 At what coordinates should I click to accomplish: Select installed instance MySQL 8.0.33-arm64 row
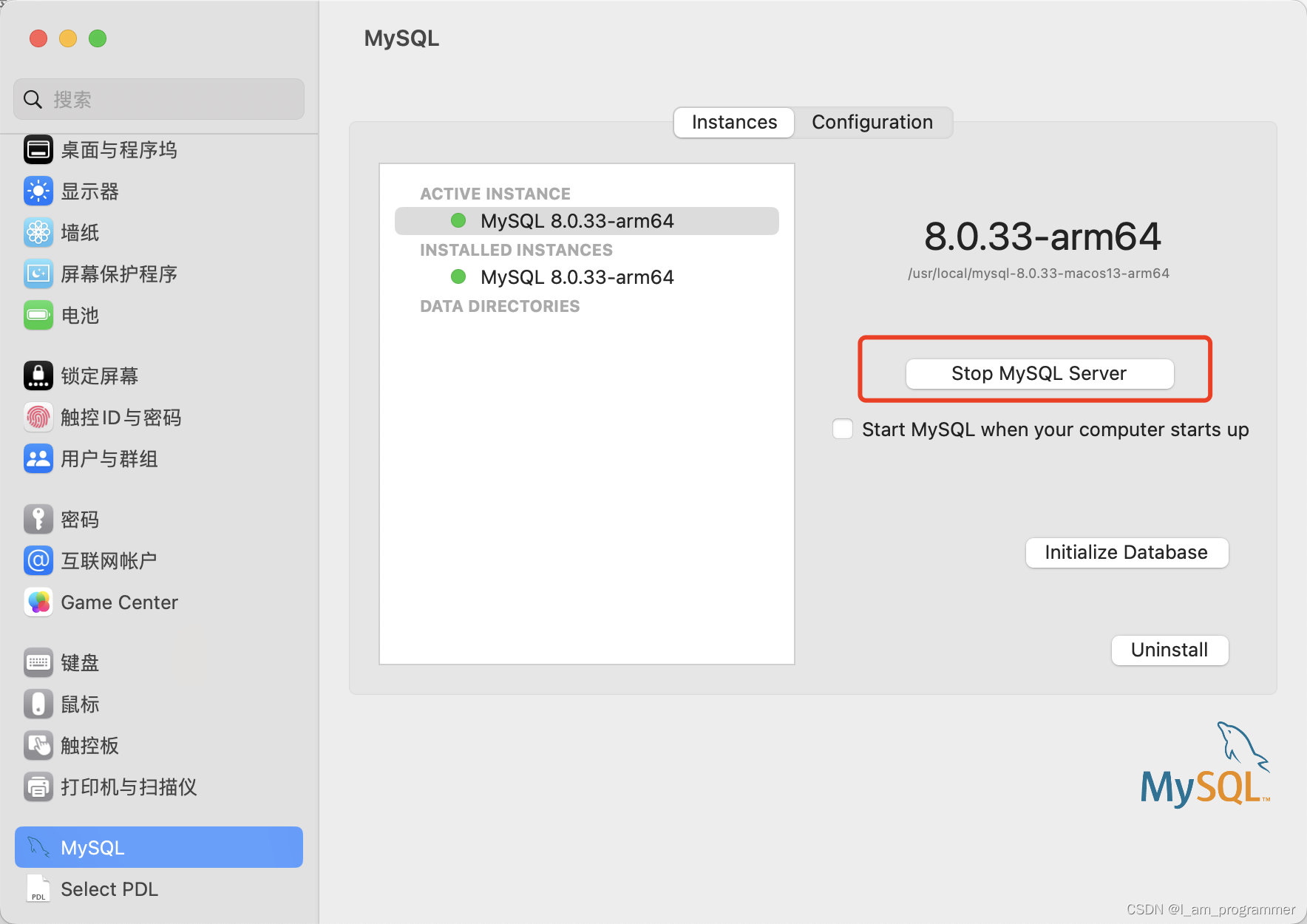tap(587, 277)
